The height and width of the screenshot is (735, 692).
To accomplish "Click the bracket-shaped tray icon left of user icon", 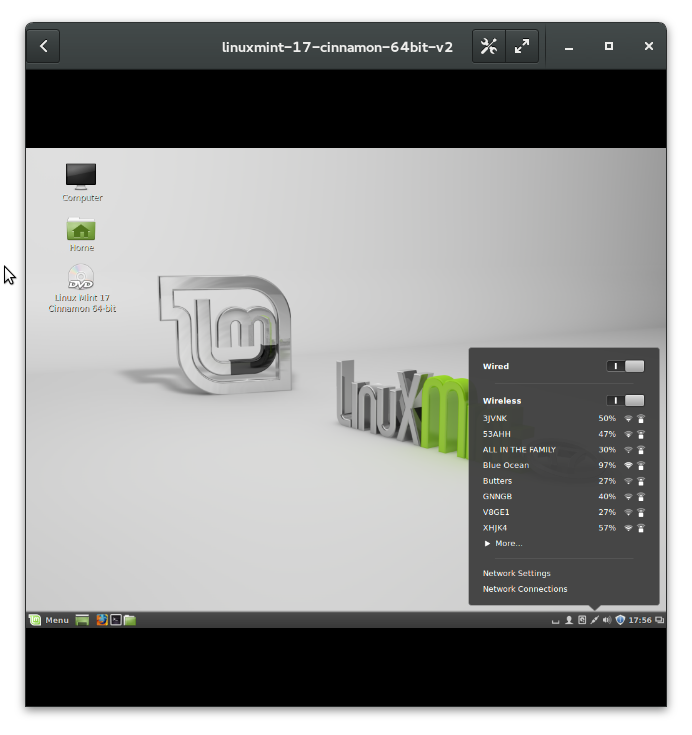I will [556, 622].
